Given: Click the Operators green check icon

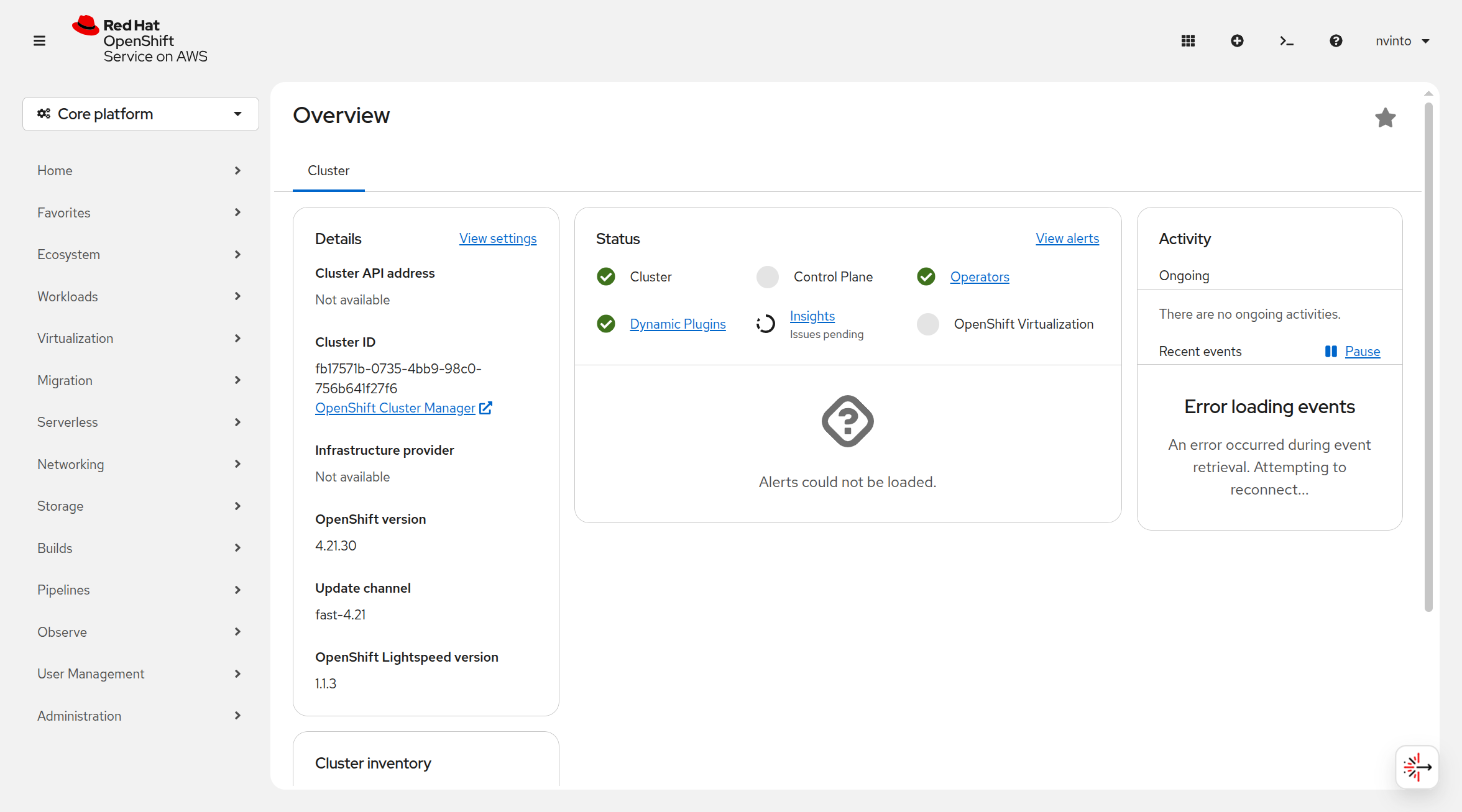Looking at the screenshot, I should pos(926,276).
